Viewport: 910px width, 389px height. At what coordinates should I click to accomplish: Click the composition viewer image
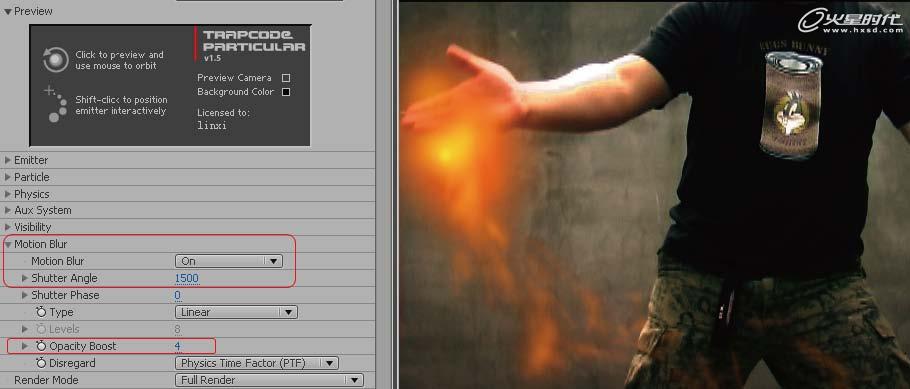(655, 196)
